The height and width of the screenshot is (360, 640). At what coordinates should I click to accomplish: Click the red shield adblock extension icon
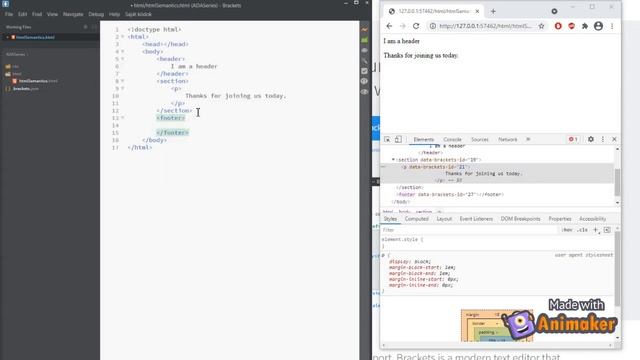[x=571, y=26]
